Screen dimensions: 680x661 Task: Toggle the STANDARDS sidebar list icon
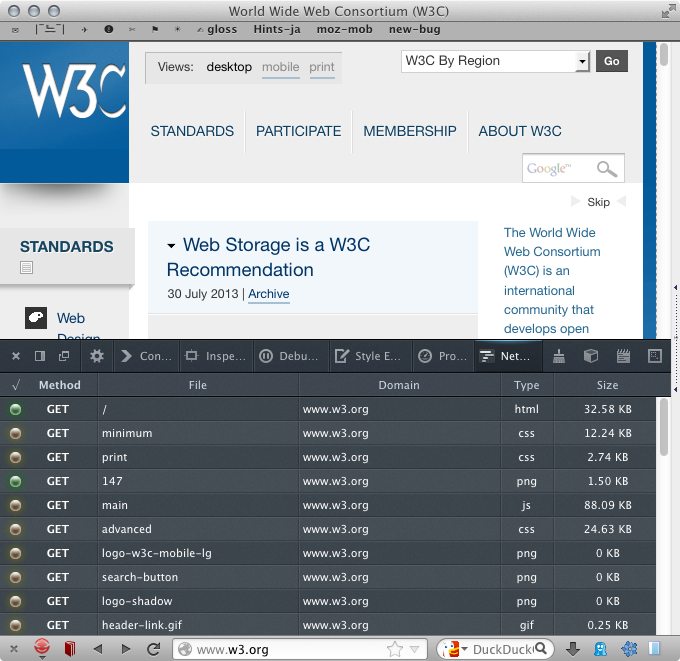click(x=26, y=268)
